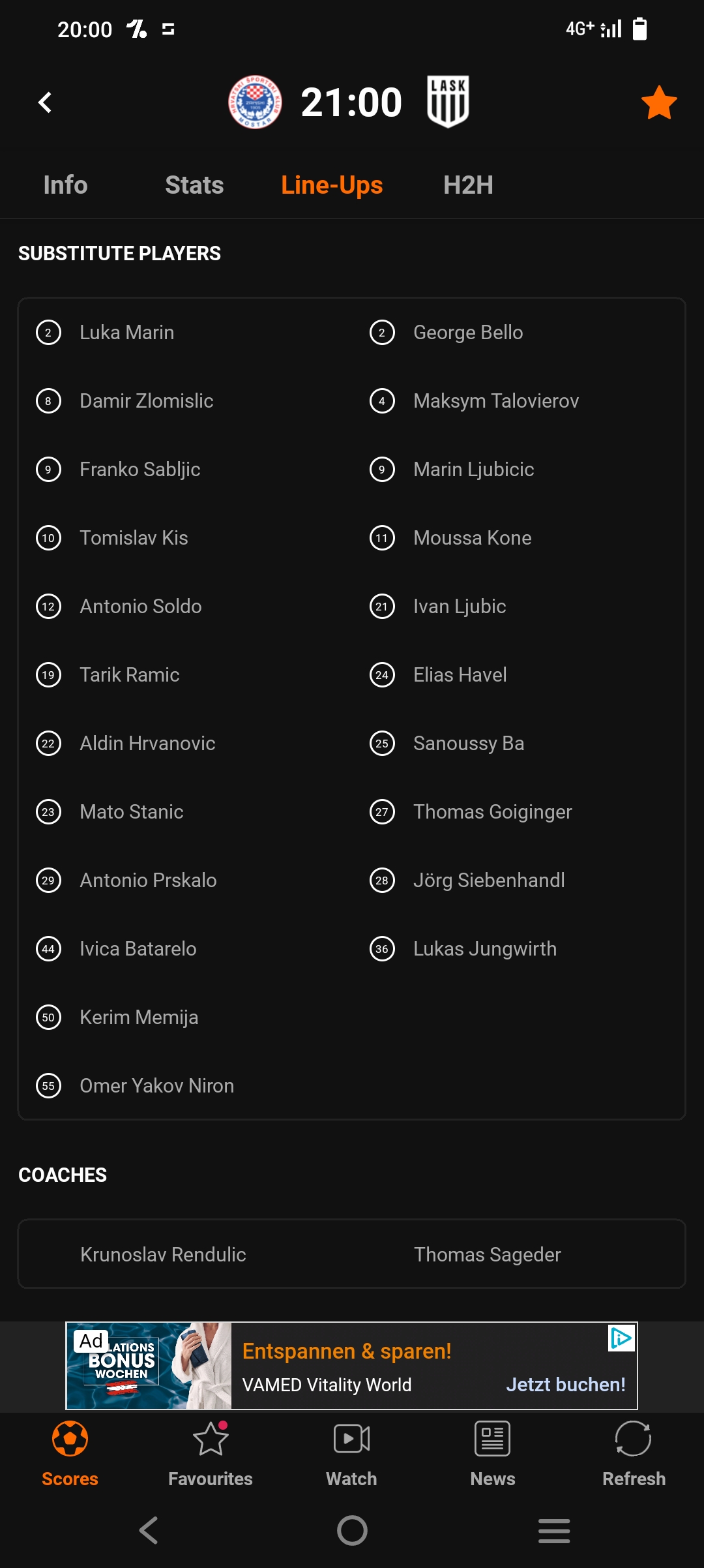
Task: Tap the Android home navigation button
Action: tap(352, 1530)
